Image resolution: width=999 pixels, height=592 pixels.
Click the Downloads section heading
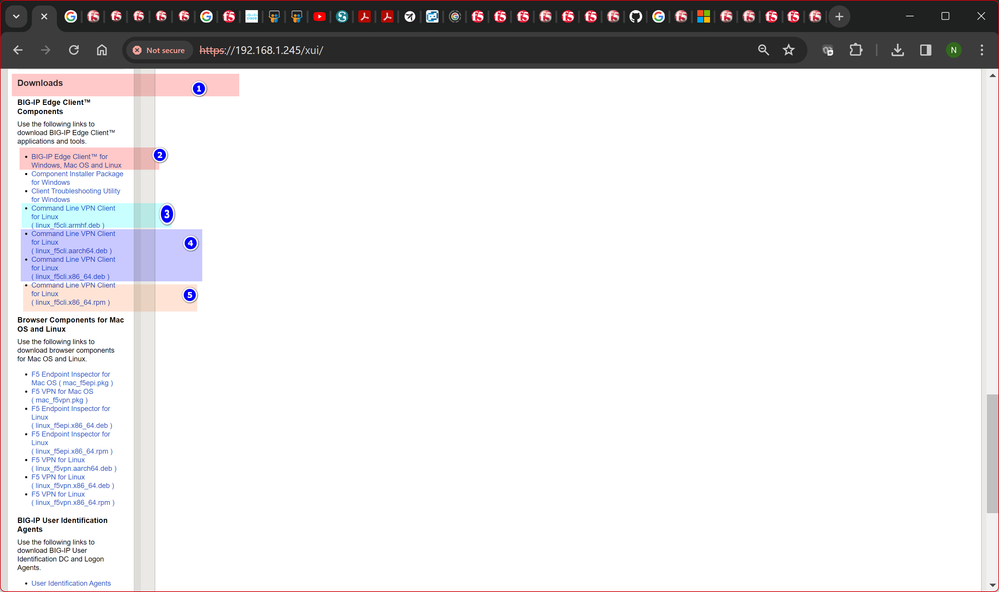point(40,83)
